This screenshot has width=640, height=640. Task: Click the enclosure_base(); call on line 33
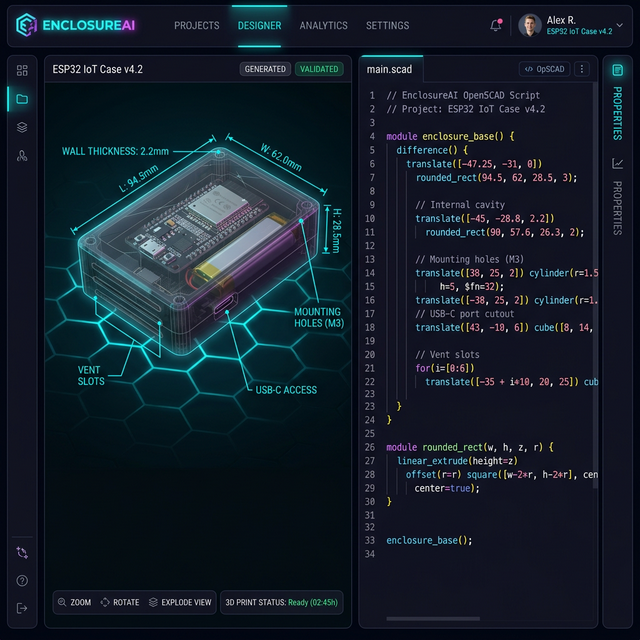pyautogui.click(x=429, y=540)
